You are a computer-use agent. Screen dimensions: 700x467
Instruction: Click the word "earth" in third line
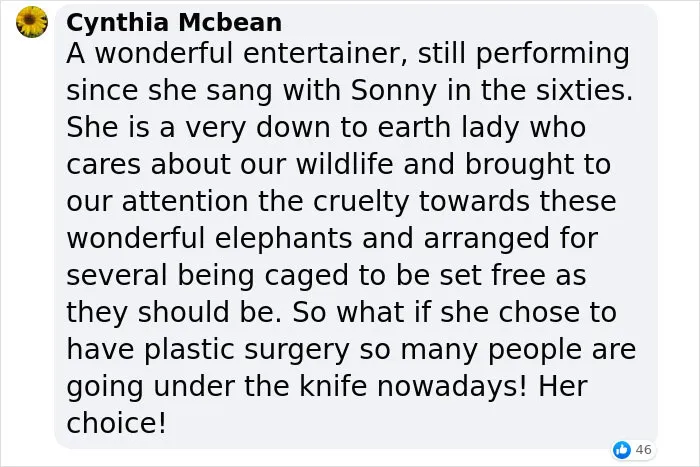point(414,127)
